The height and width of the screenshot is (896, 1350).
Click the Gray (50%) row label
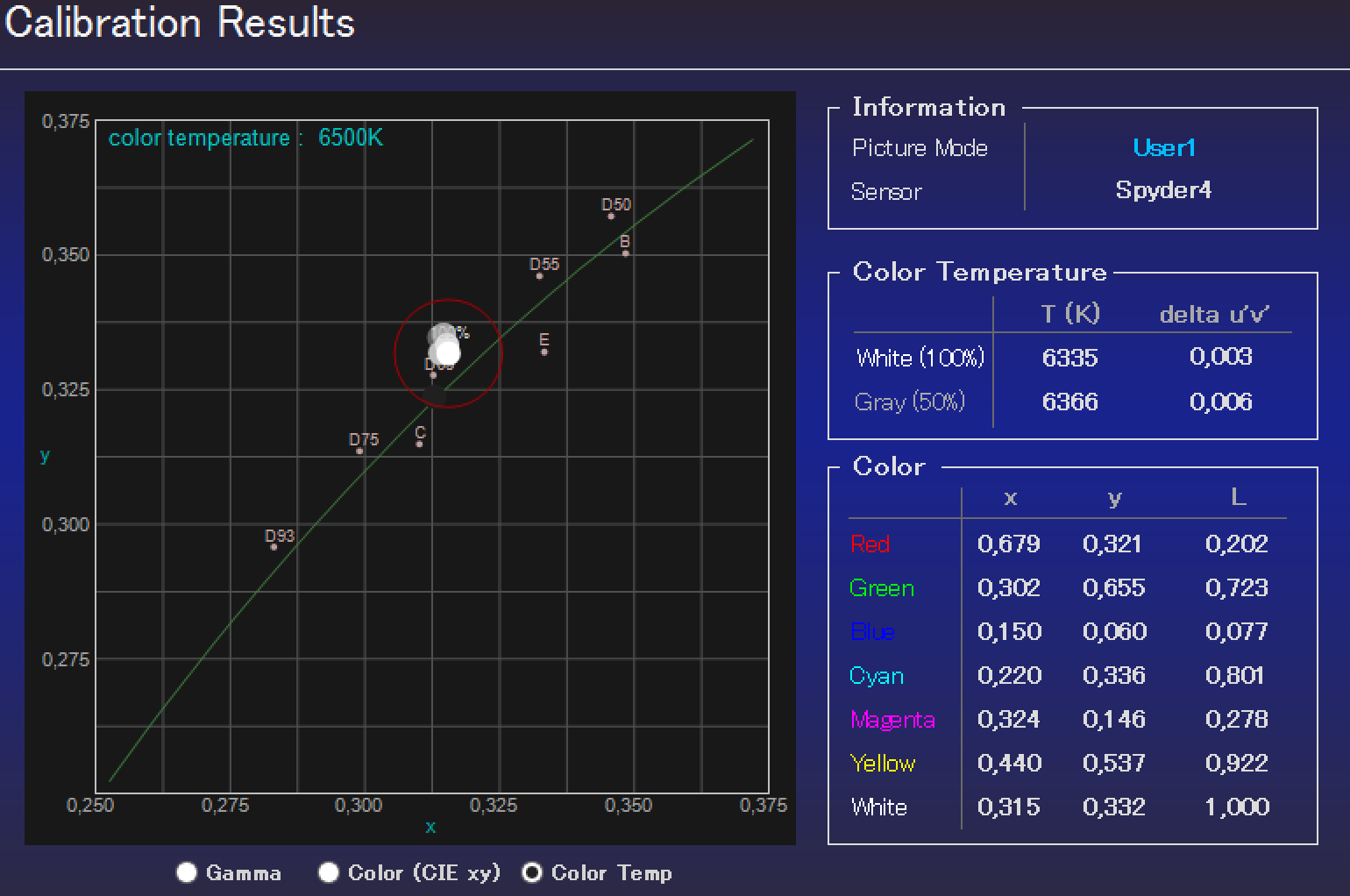point(910,402)
